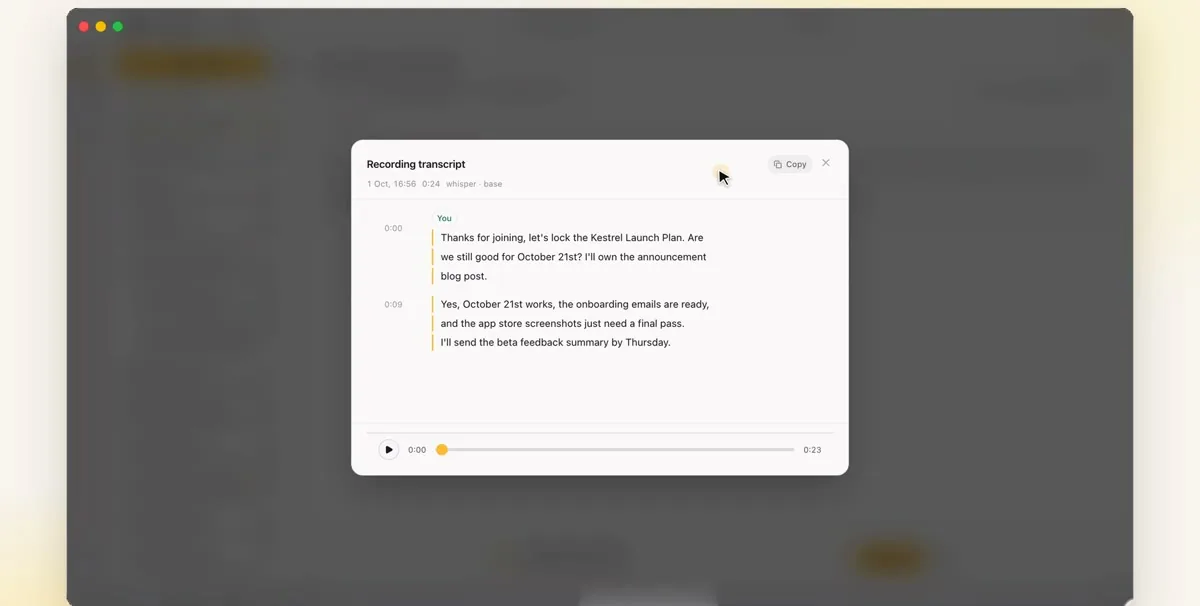The width and height of the screenshot is (1200, 606).
Task: Click the 0:00 elapsed time beside play button
Action: click(417, 450)
